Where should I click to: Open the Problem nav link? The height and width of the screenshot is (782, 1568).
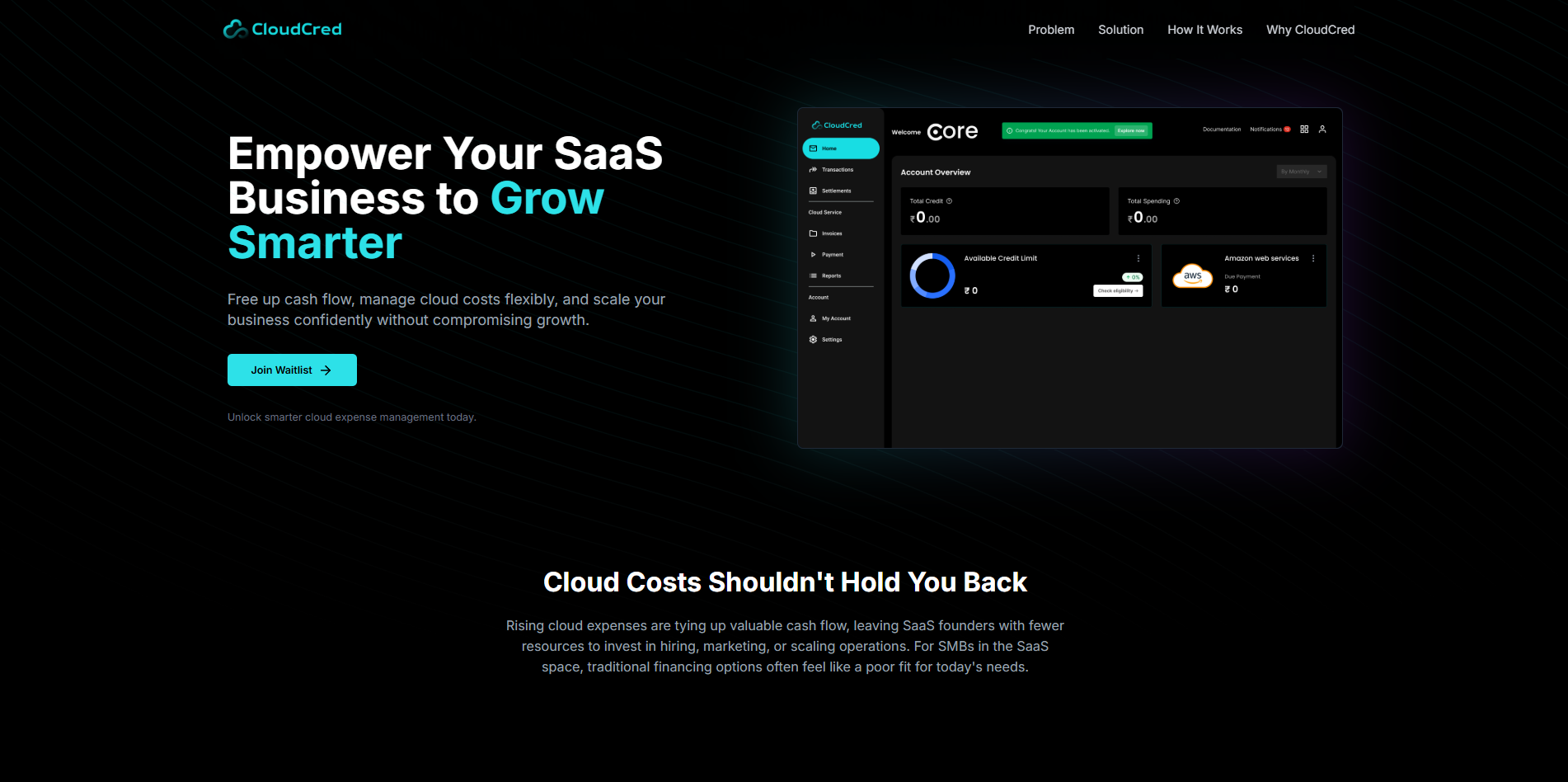click(x=1051, y=30)
